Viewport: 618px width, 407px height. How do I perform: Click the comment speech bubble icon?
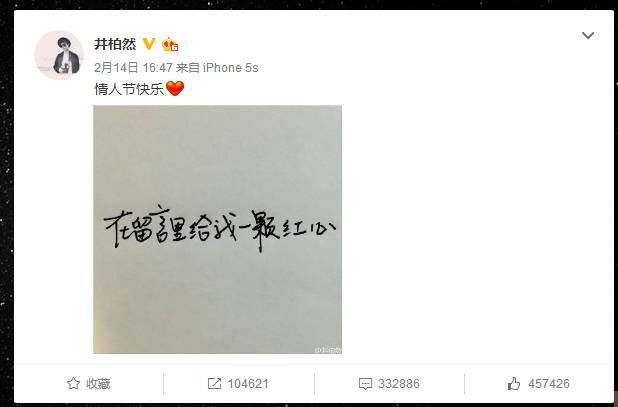point(365,384)
